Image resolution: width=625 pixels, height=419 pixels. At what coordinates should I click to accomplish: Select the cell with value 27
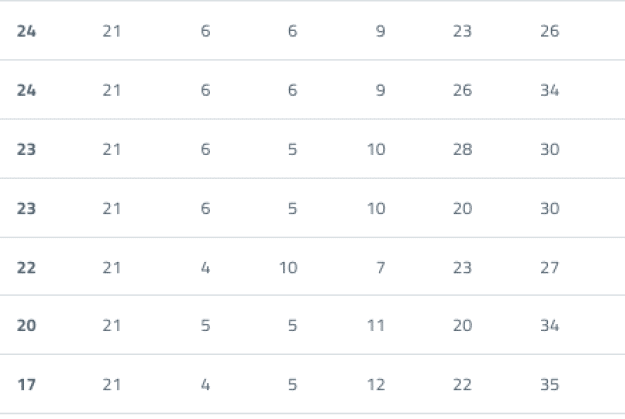[x=549, y=268]
